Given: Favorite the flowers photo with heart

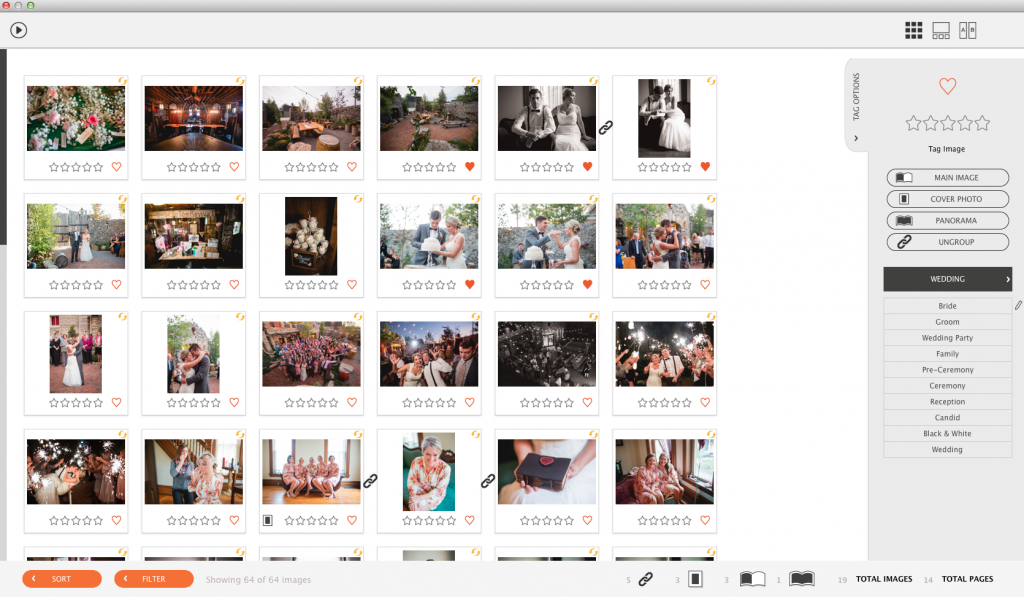Looking at the screenshot, I should pyautogui.click(x=116, y=167).
